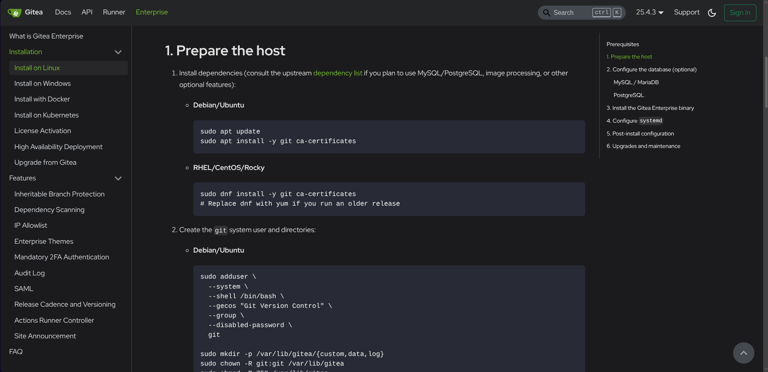Click the Gitea logo icon

coord(14,12)
